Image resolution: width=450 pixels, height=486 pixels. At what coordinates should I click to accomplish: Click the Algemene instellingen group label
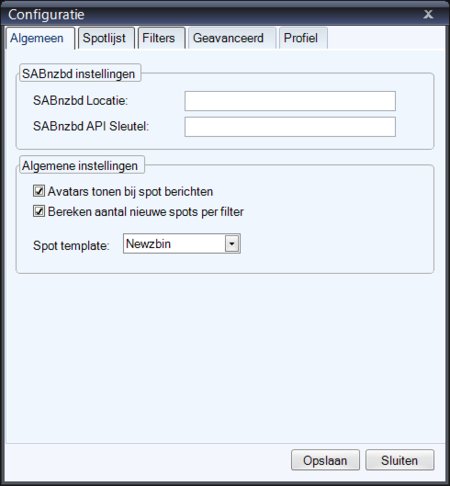point(80,166)
